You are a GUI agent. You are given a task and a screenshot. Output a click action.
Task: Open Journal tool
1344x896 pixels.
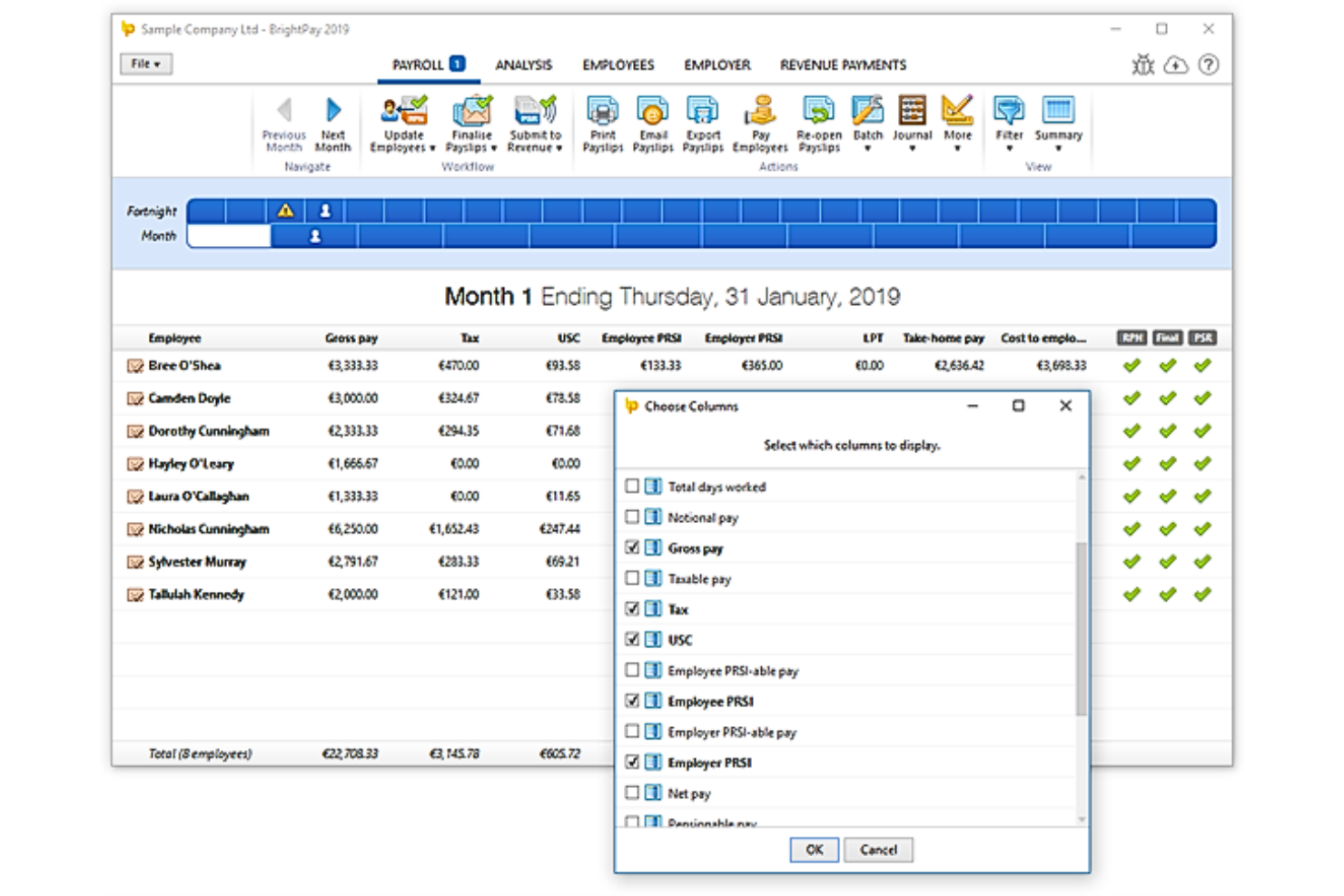[912, 123]
